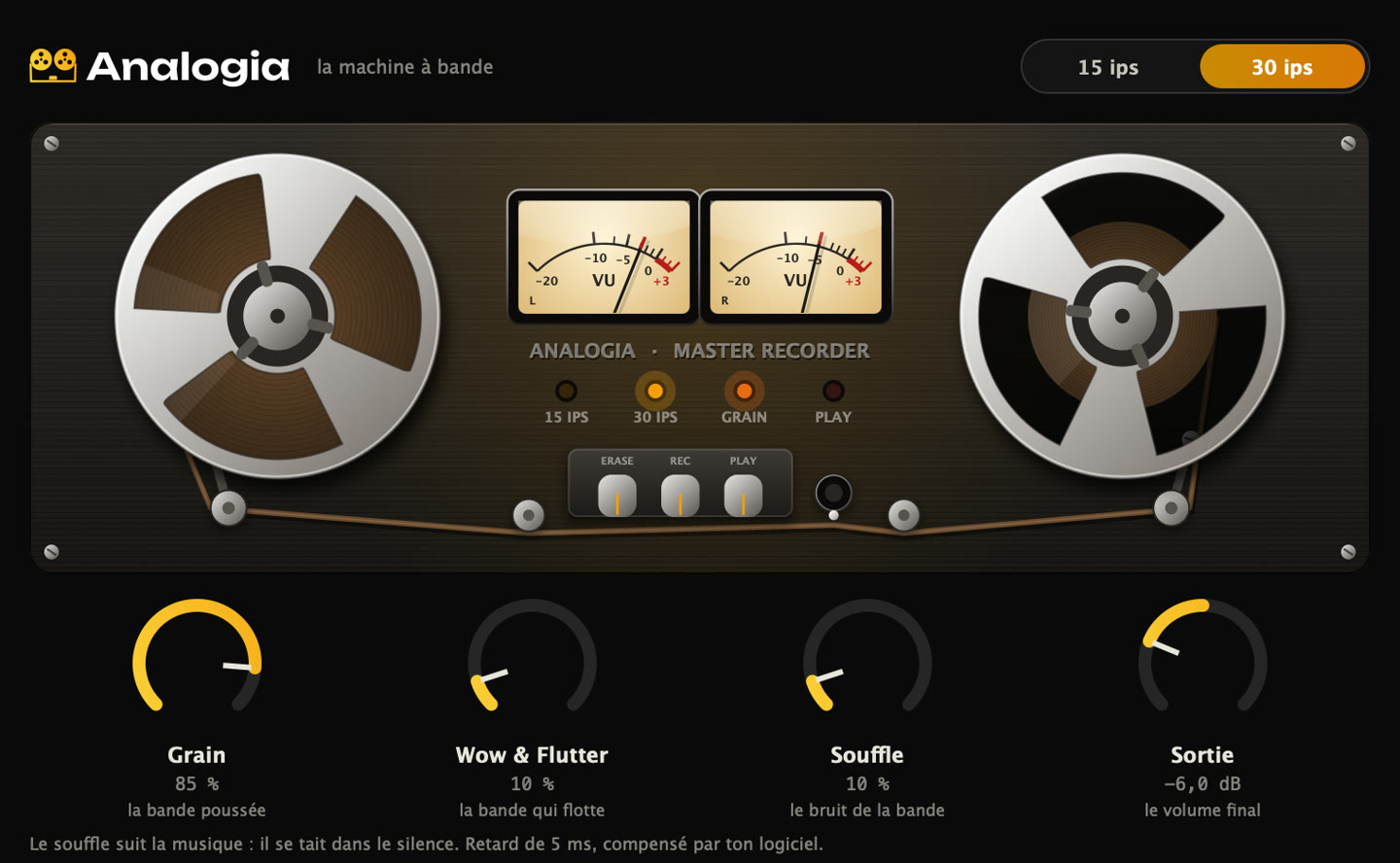Click the black capstan pinch roller
1400x863 pixels.
click(x=833, y=493)
